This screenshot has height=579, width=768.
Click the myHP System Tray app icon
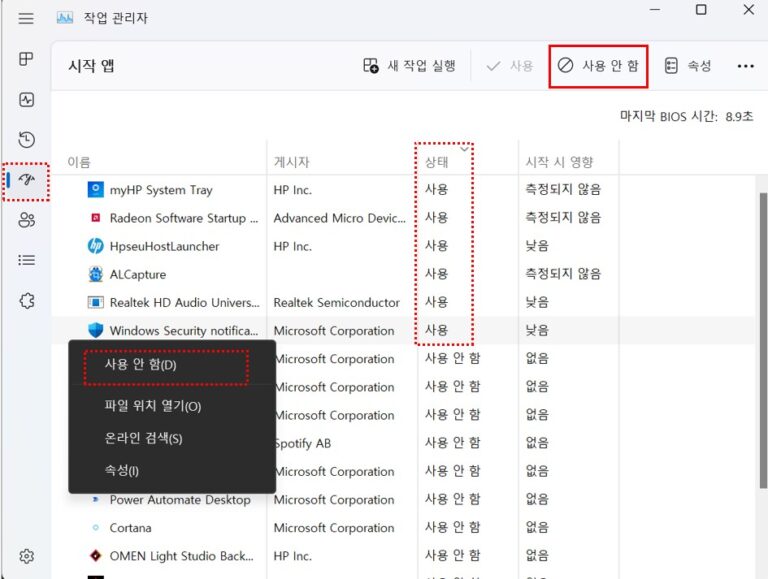[x=96, y=189]
